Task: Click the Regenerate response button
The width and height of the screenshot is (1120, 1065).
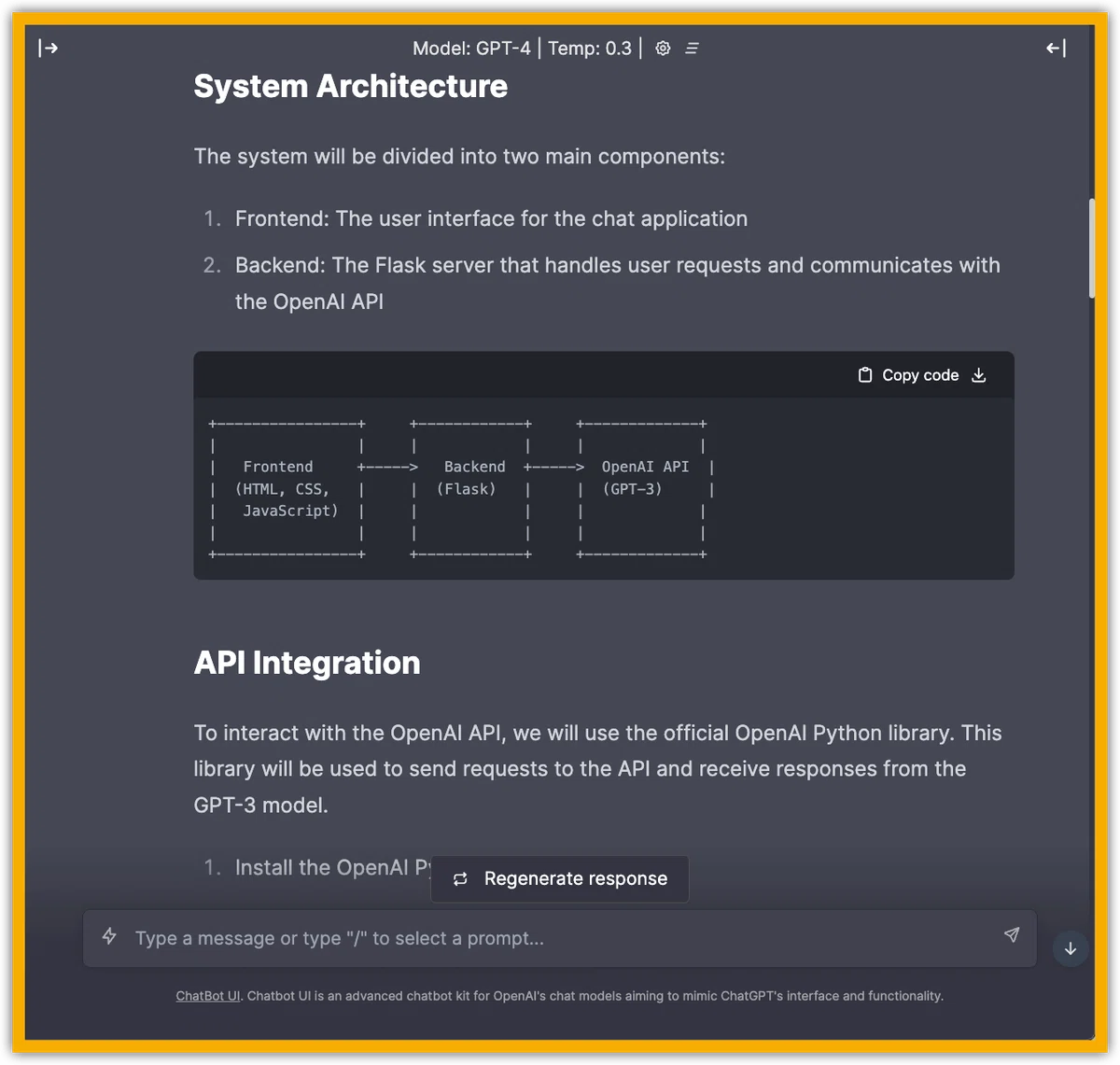Action: 560,879
